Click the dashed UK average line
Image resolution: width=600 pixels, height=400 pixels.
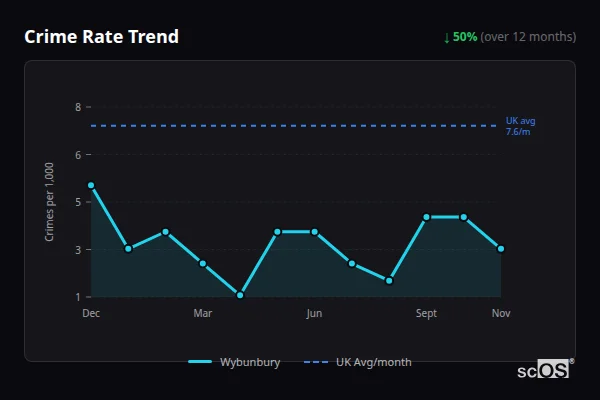293,126
